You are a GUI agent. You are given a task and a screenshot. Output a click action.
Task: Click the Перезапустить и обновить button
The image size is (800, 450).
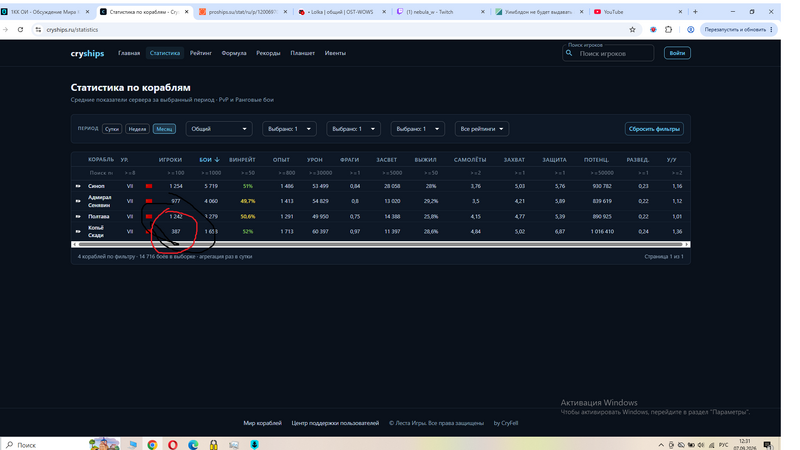(738, 30)
